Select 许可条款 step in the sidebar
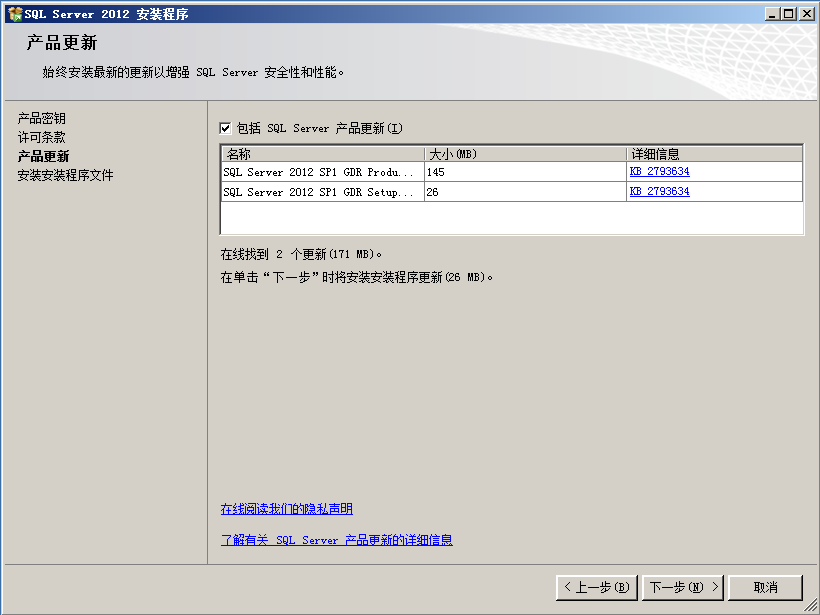820x615 pixels. [x=42, y=137]
